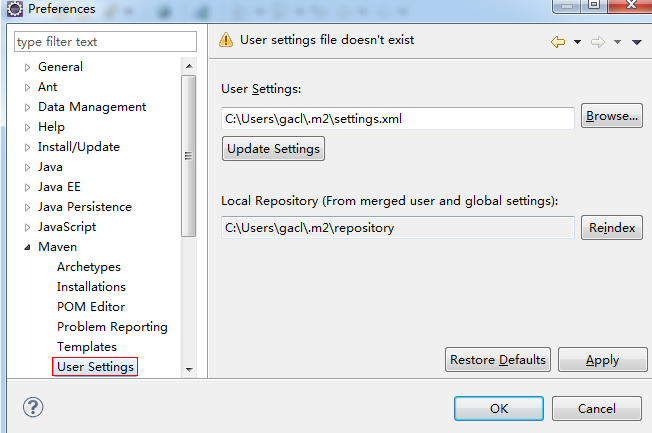
Task: Click tree scrollbar up arrow
Action: tap(189, 66)
